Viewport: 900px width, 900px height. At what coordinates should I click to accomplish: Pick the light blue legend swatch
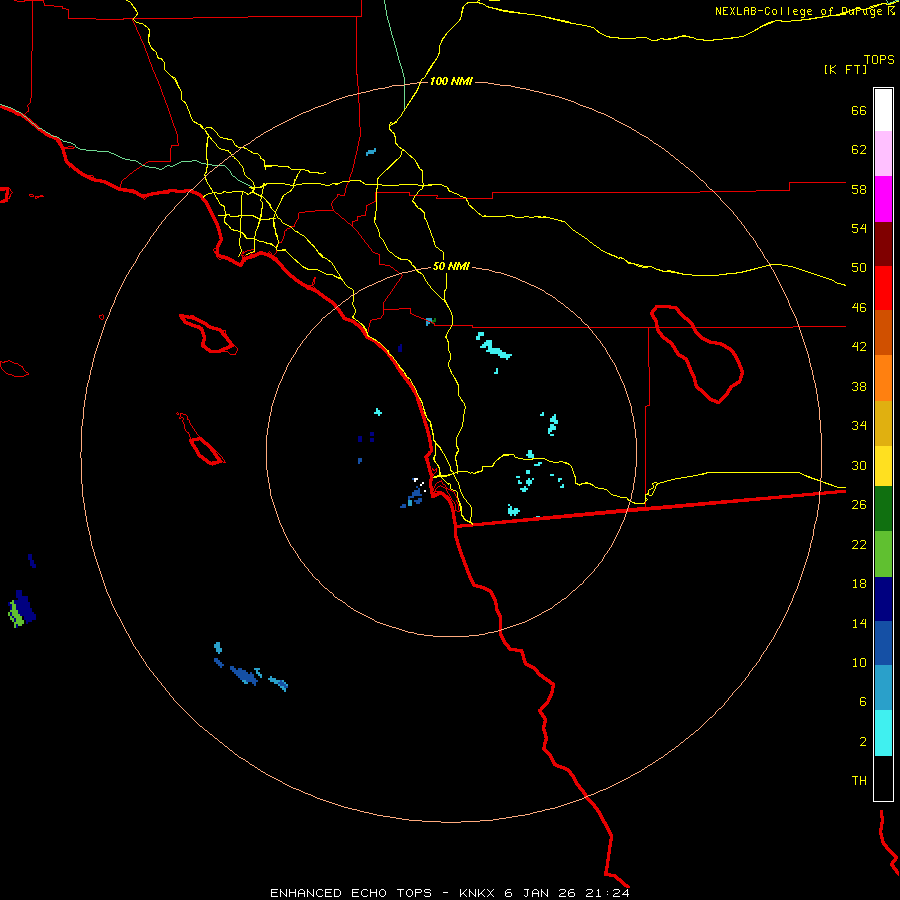(883, 688)
